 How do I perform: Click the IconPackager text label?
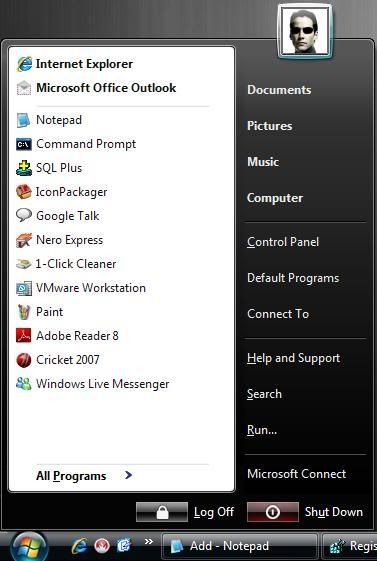click(72, 192)
